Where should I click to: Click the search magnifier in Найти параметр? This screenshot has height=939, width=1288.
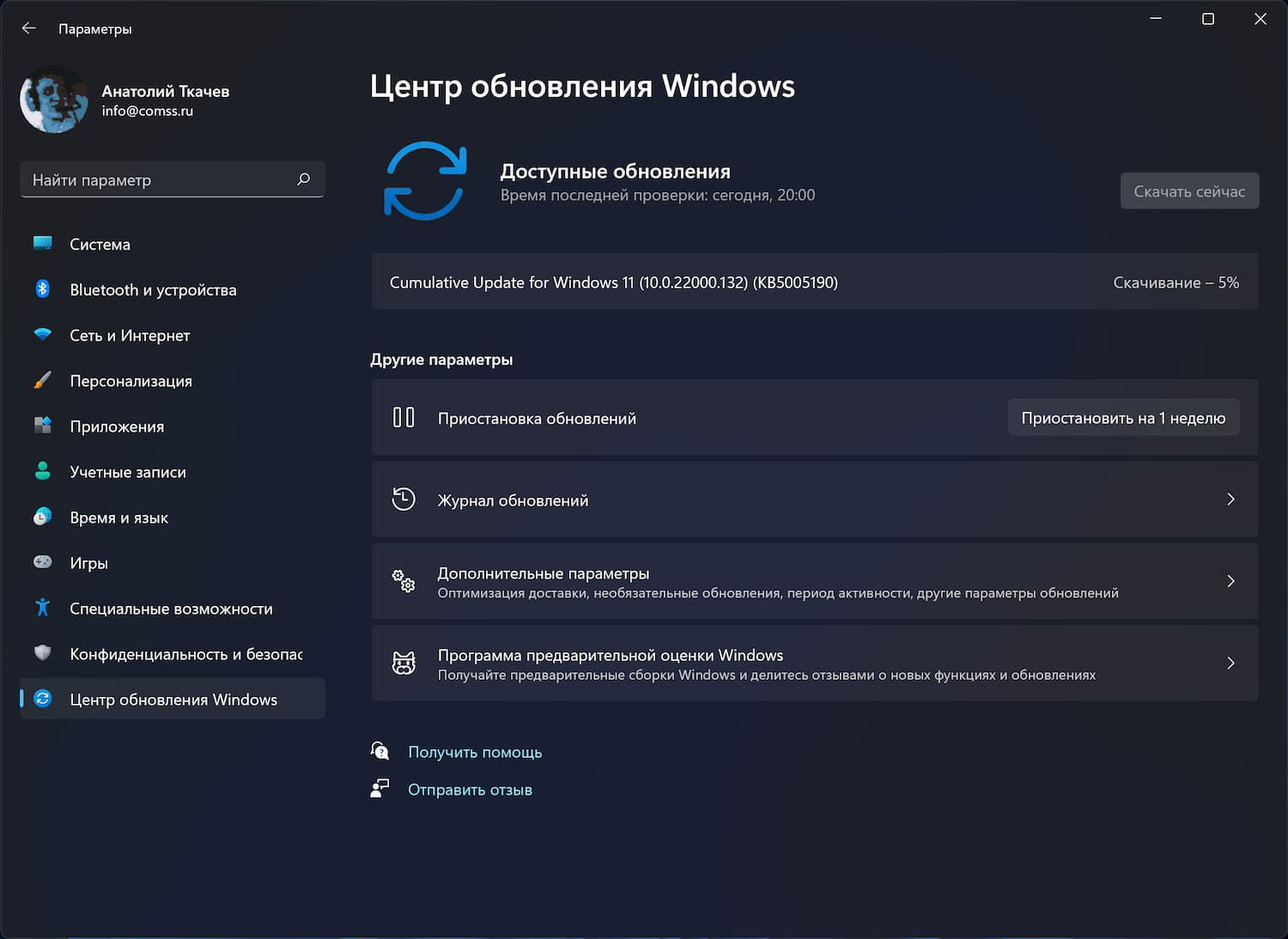click(303, 179)
